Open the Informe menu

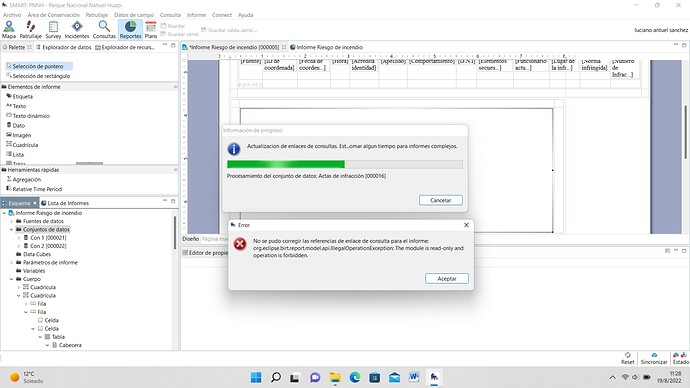coord(196,15)
